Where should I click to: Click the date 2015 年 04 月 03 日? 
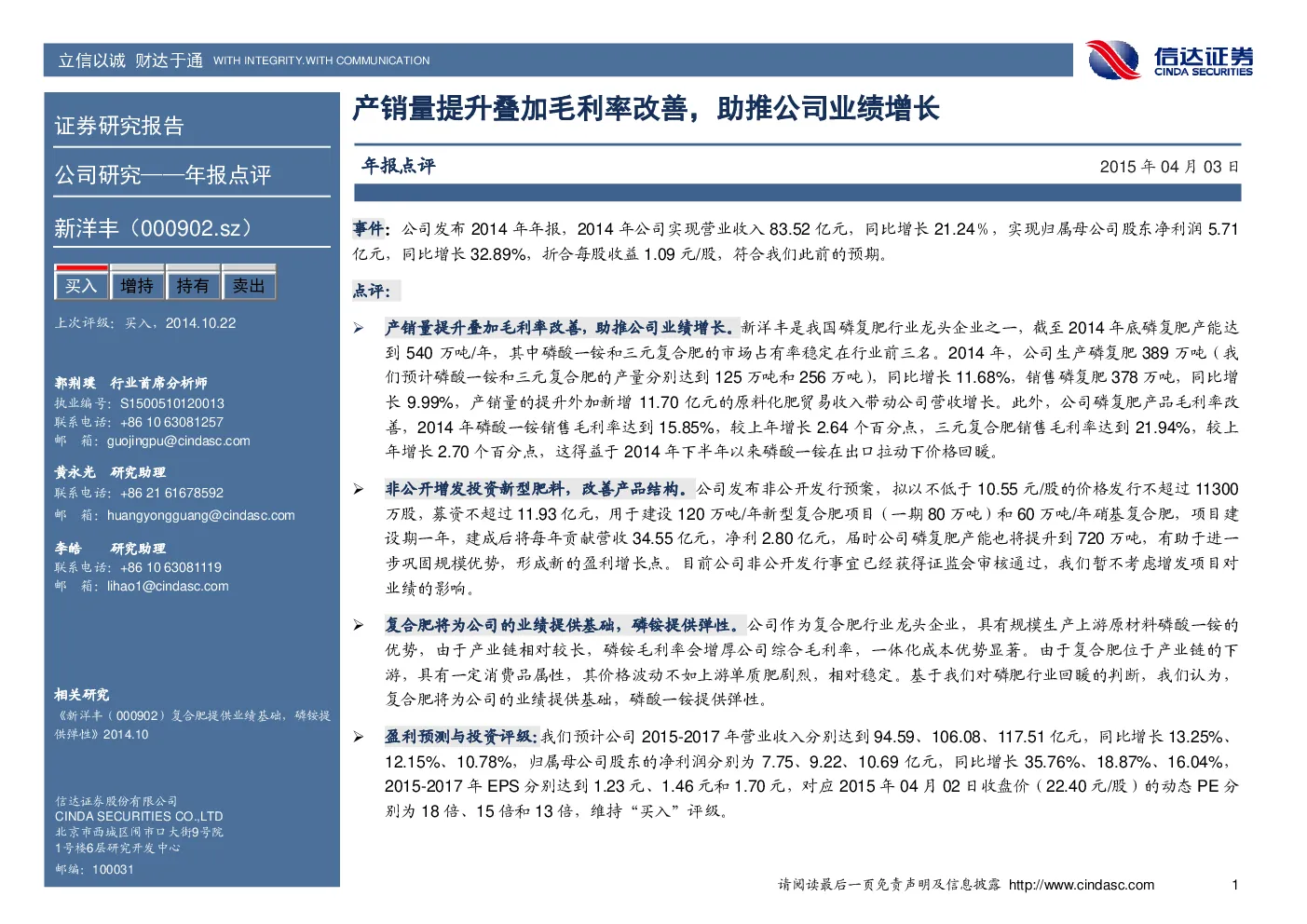coord(1169,167)
